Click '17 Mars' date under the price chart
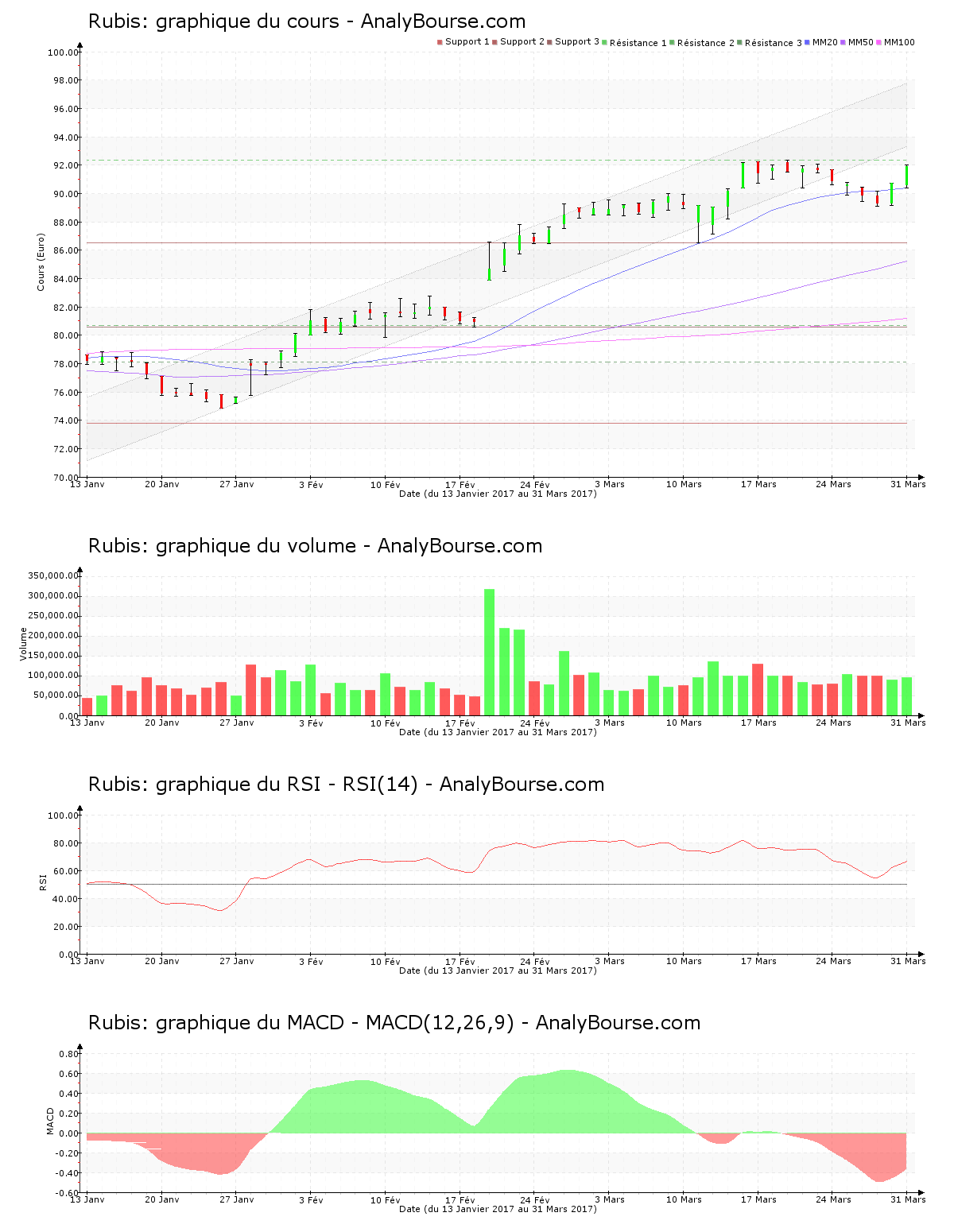Screen dimensions: 954x1232 [x=758, y=484]
